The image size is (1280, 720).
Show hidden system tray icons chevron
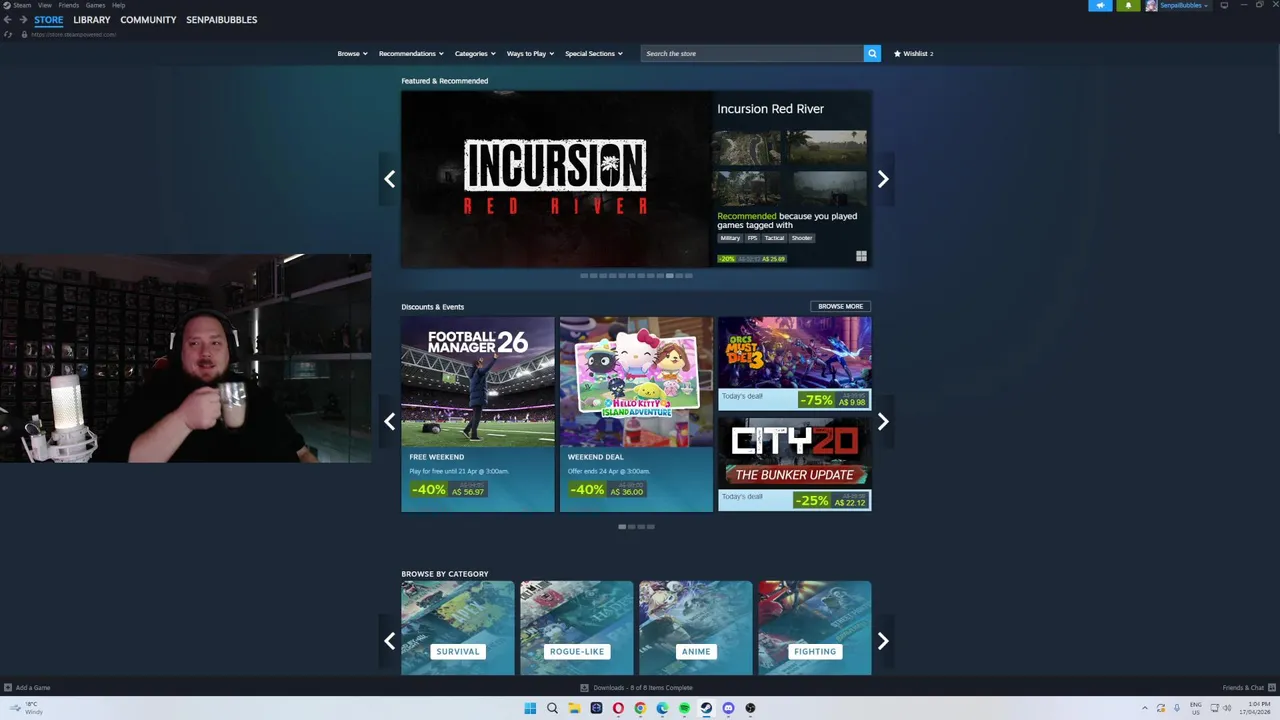click(1145, 708)
